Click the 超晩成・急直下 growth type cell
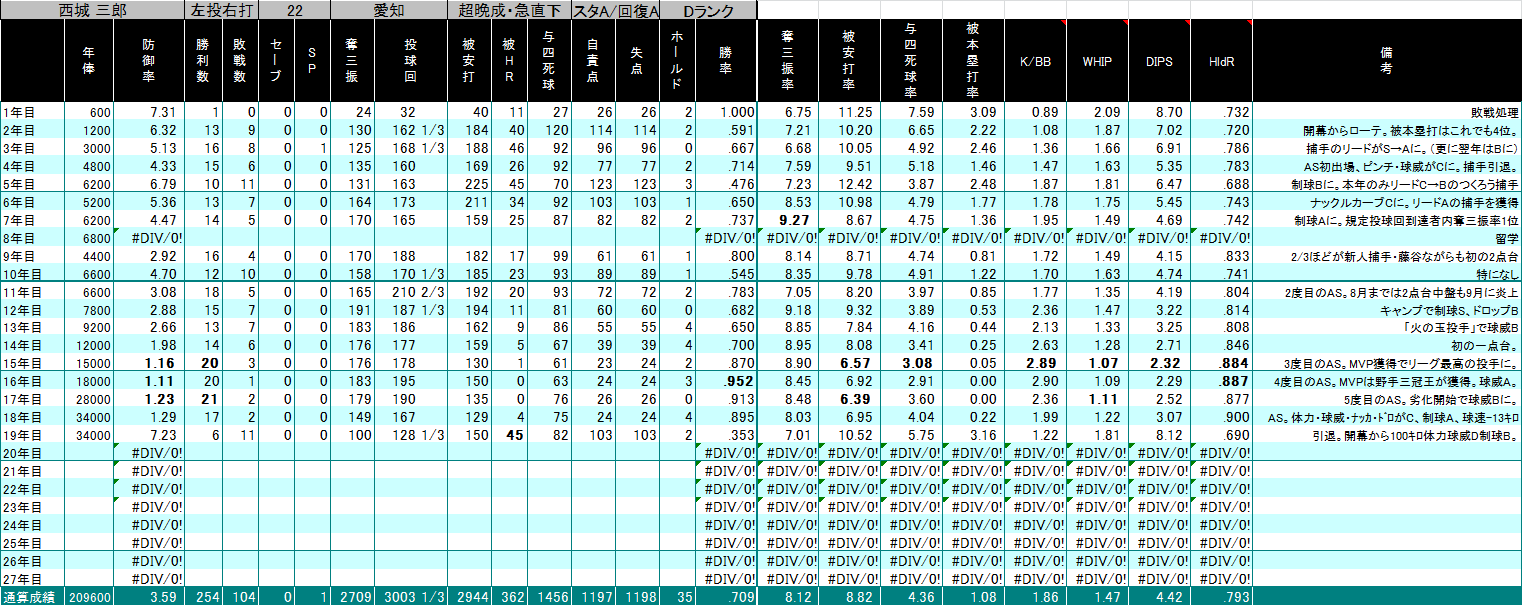 509,10
